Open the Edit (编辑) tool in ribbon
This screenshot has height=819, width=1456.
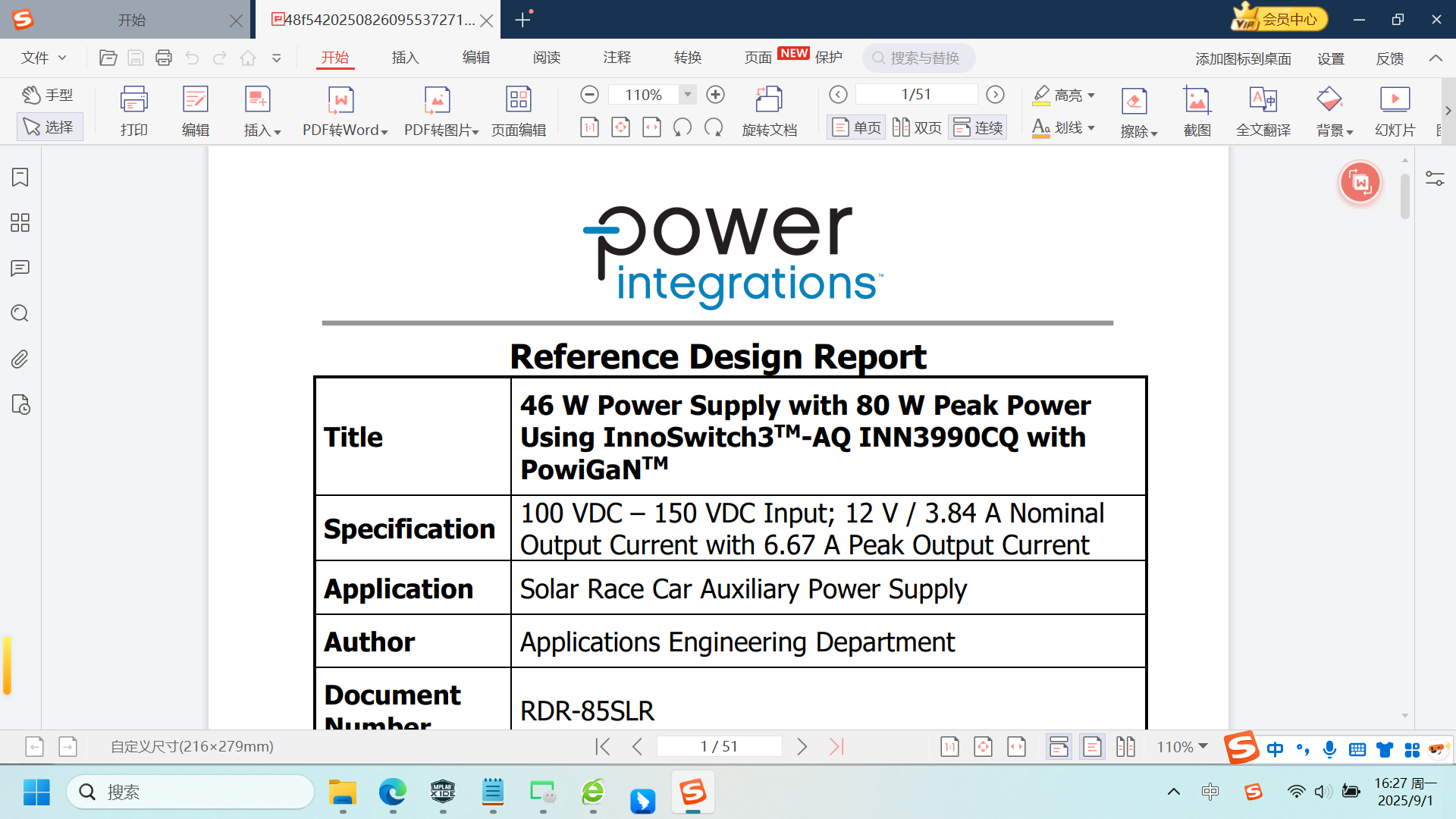(195, 111)
